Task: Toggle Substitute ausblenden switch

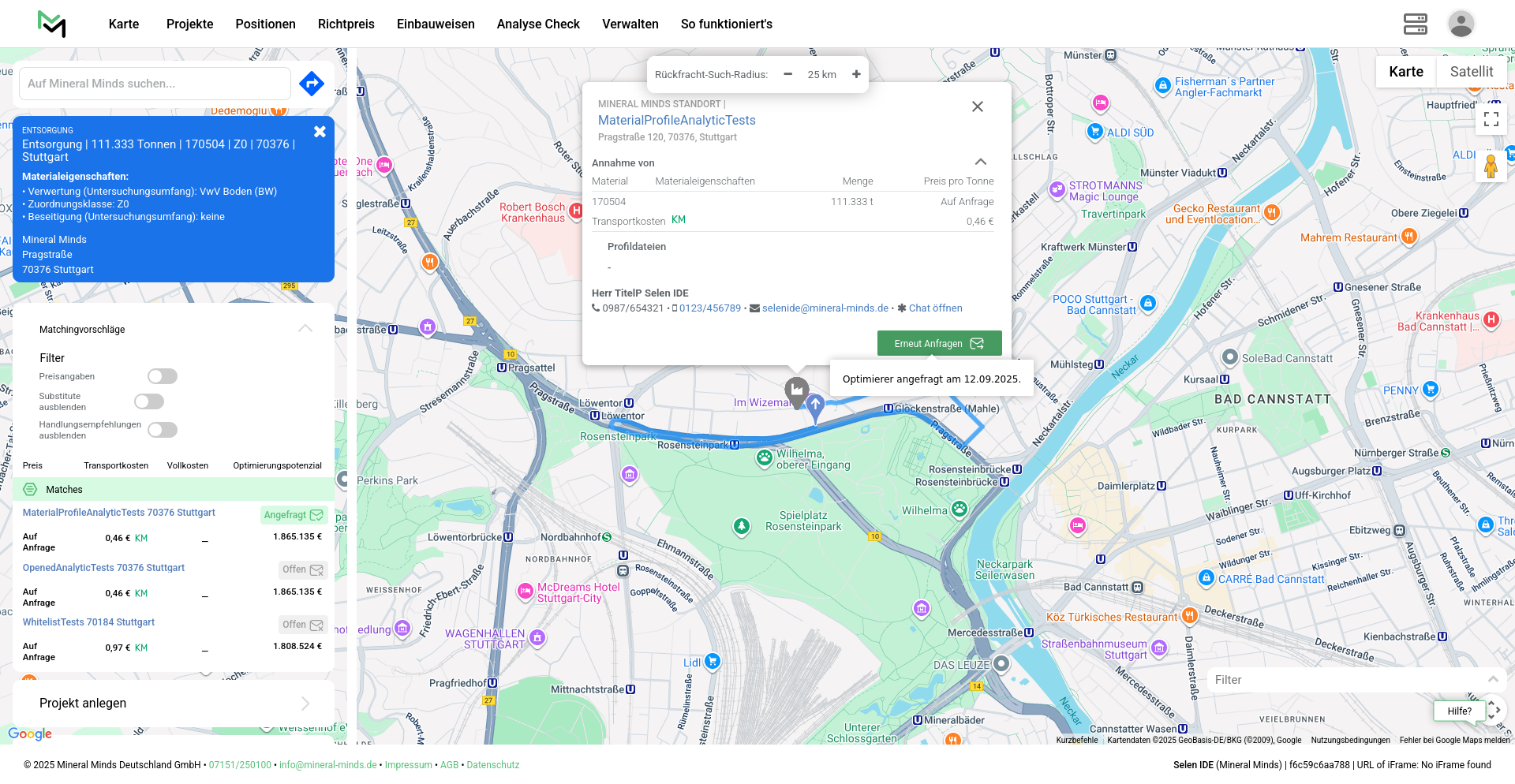Action: (x=149, y=401)
